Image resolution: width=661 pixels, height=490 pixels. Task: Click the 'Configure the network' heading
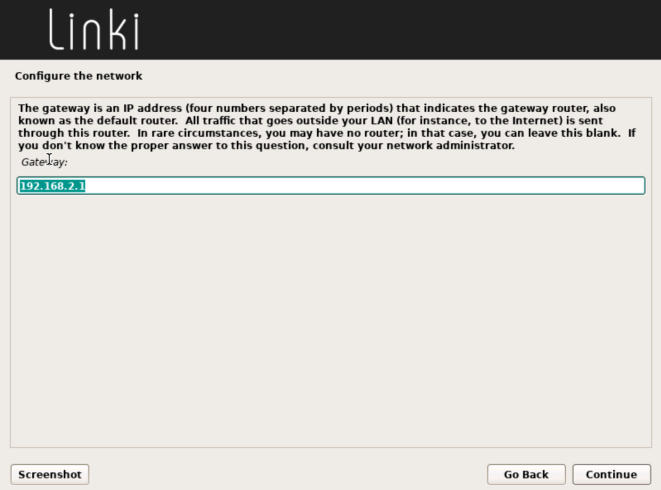click(78, 76)
